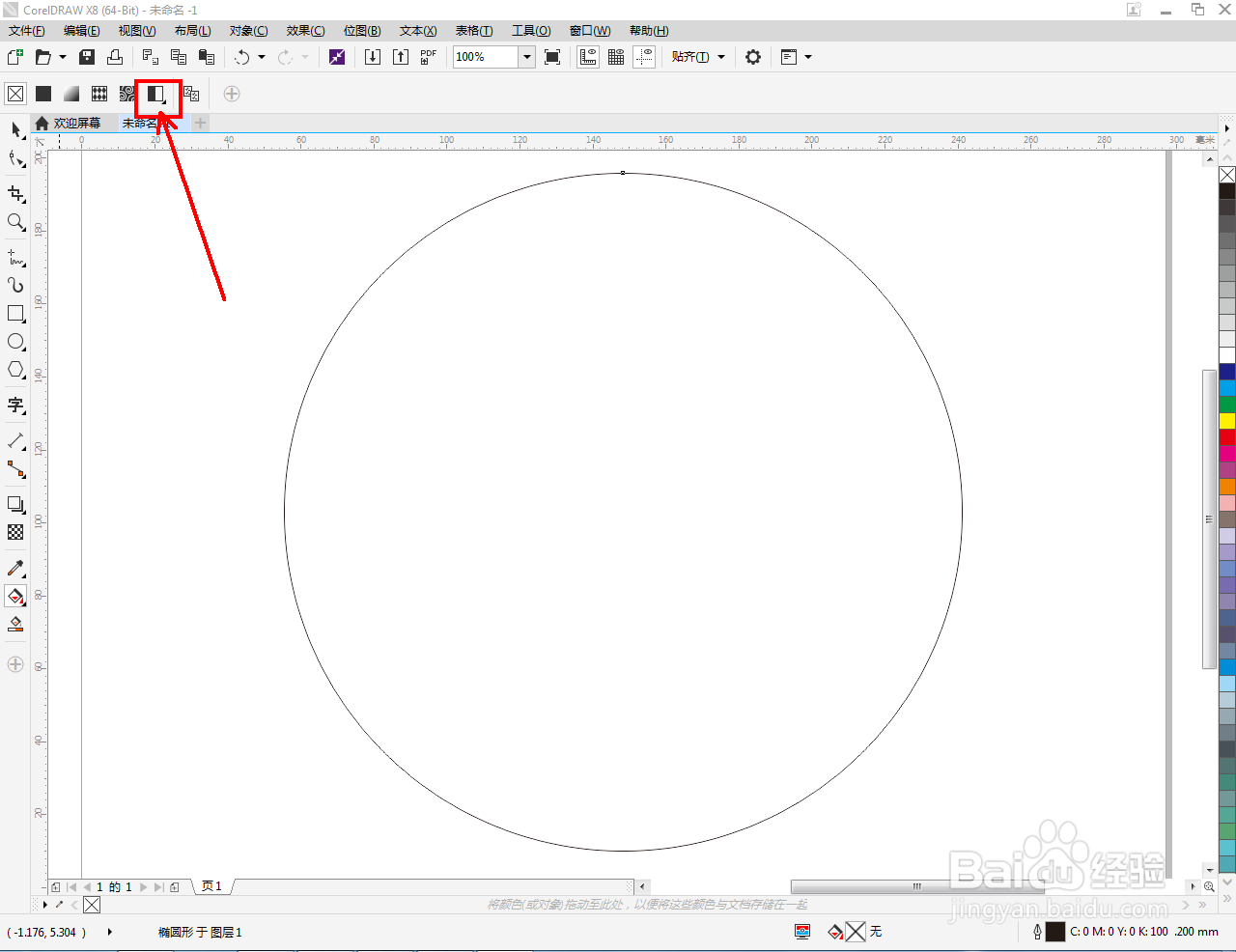Go to the next page arrow
Image resolution: width=1236 pixels, height=952 pixels.
[144, 886]
